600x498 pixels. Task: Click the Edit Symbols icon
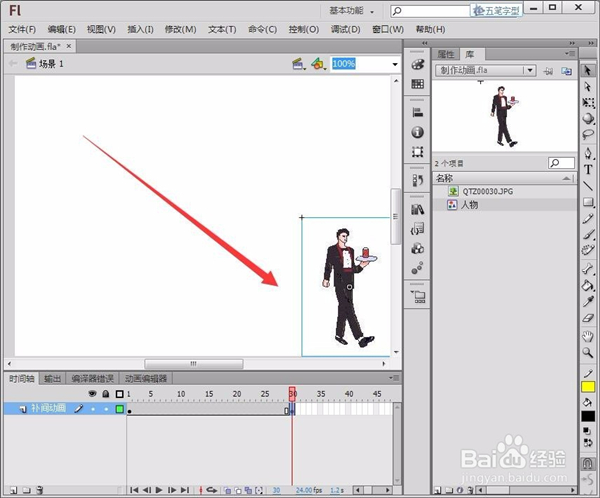pyautogui.click(x=318, y=64)
